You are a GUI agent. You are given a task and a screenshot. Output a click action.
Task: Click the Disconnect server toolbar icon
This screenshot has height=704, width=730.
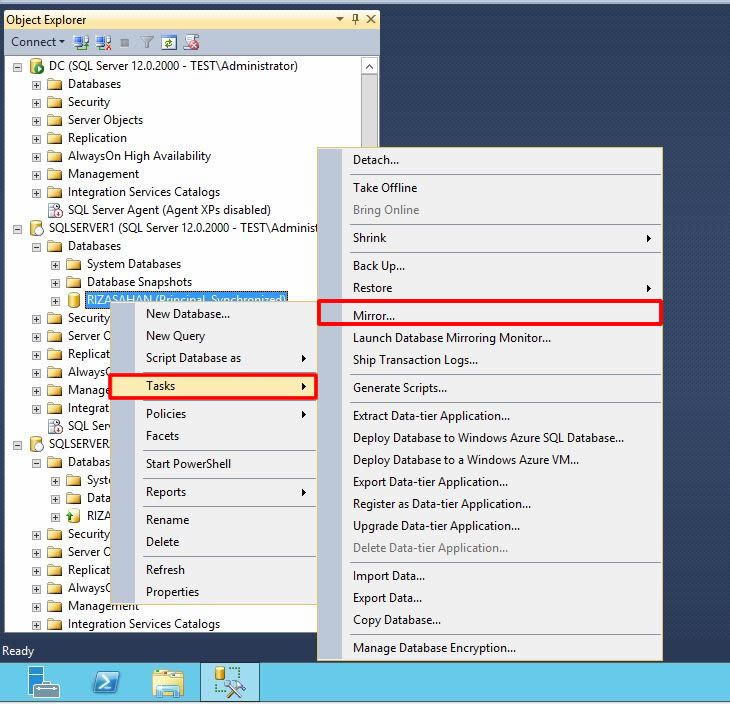click(x=102, y=42)
